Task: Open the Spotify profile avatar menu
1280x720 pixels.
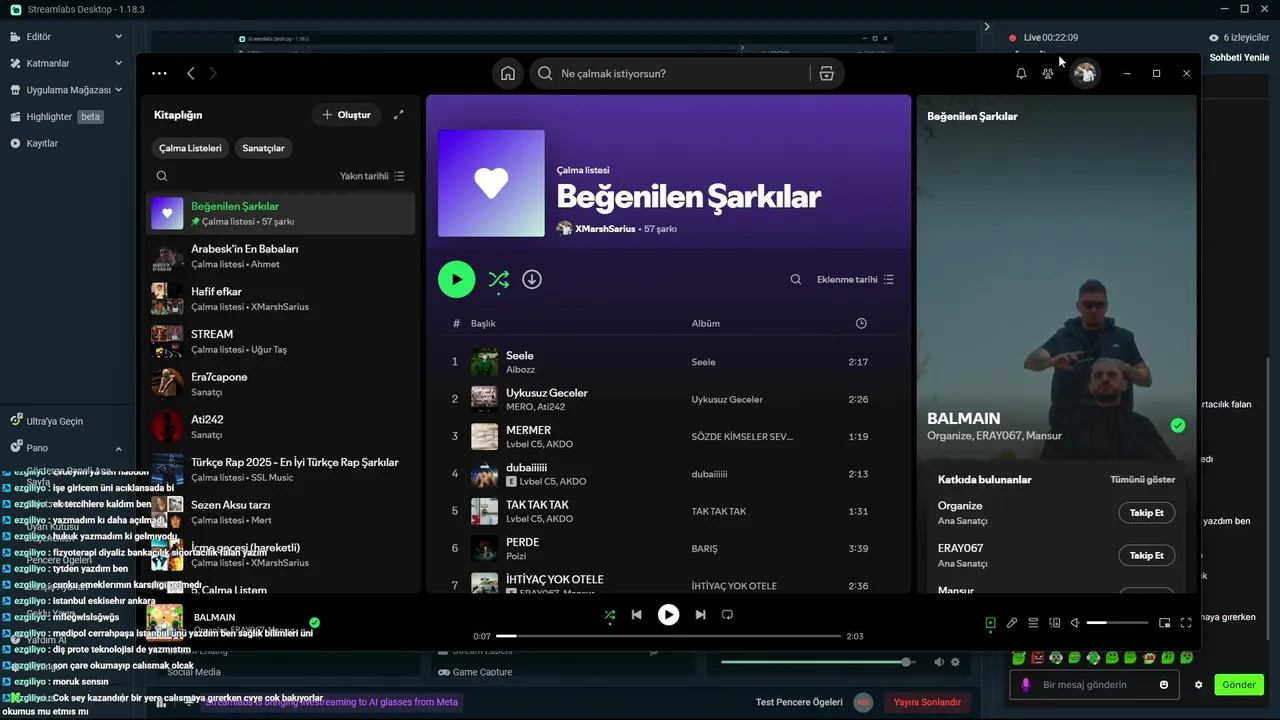Action: (x=1085, y=73)
